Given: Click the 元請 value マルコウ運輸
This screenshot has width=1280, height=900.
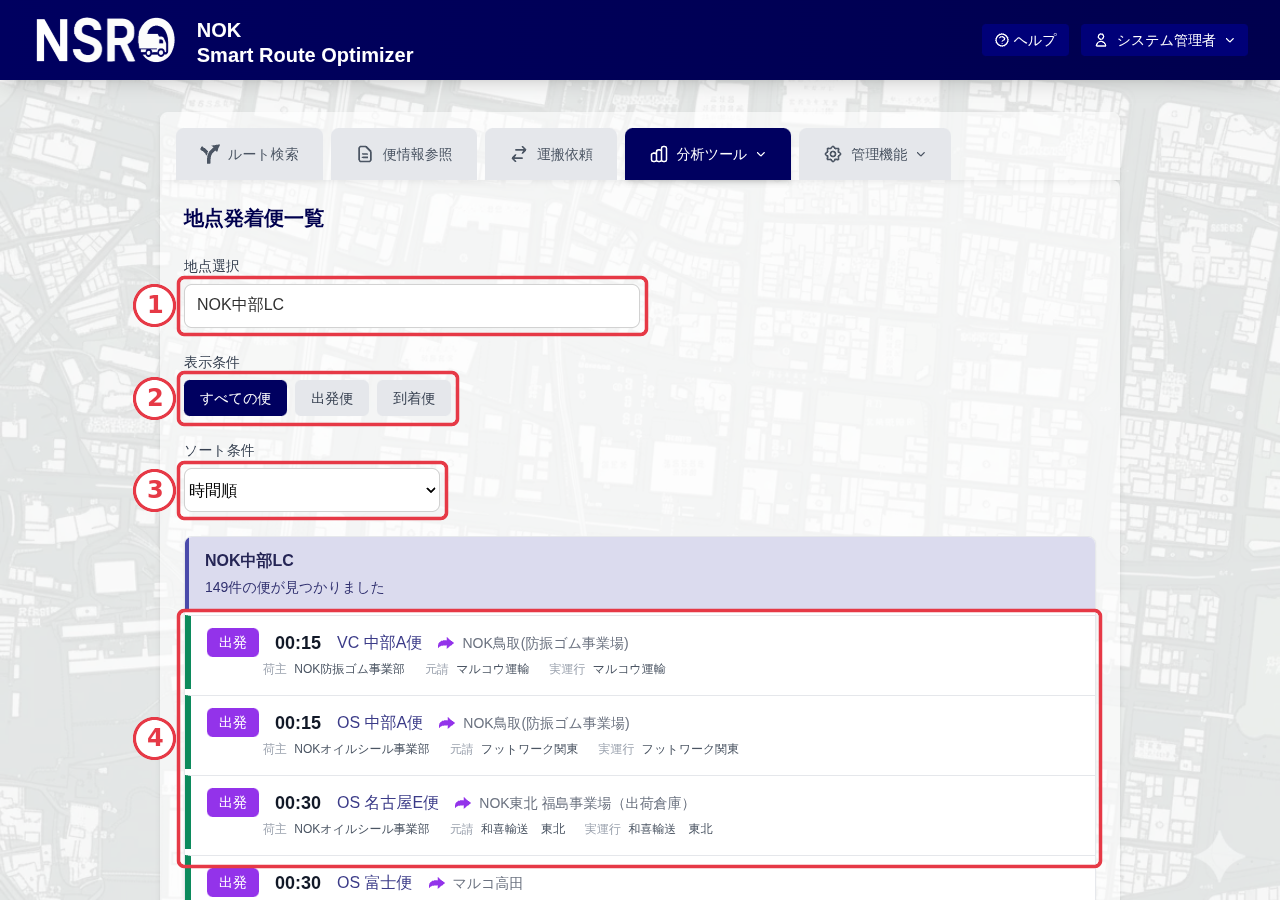Looking at the screenshot, I should click(x=493, y=669).
